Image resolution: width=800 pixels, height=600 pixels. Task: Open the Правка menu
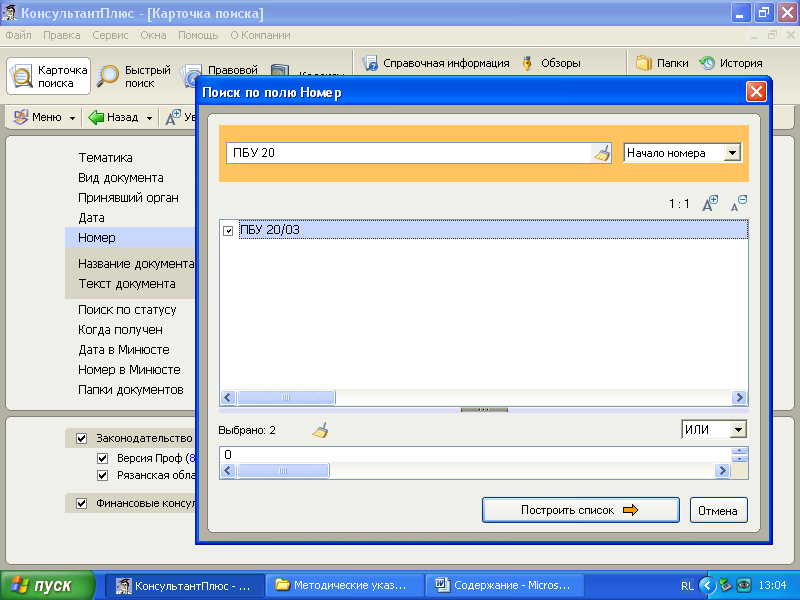(61, 35)
